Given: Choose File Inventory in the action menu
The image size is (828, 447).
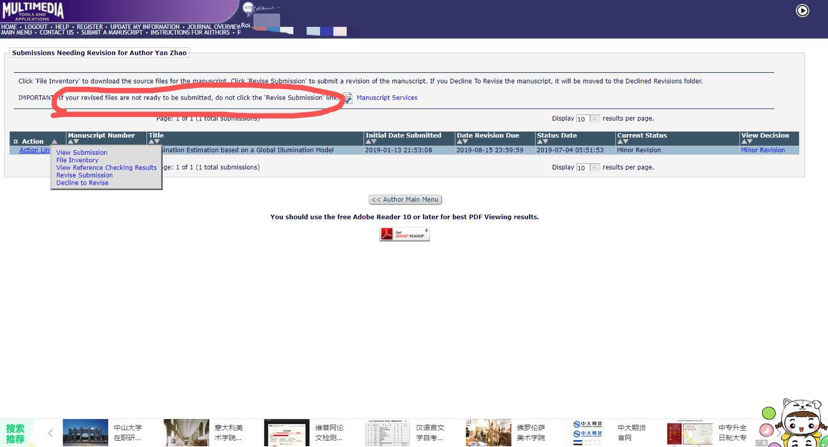Looking at the screenshot, I should point(77,160).
